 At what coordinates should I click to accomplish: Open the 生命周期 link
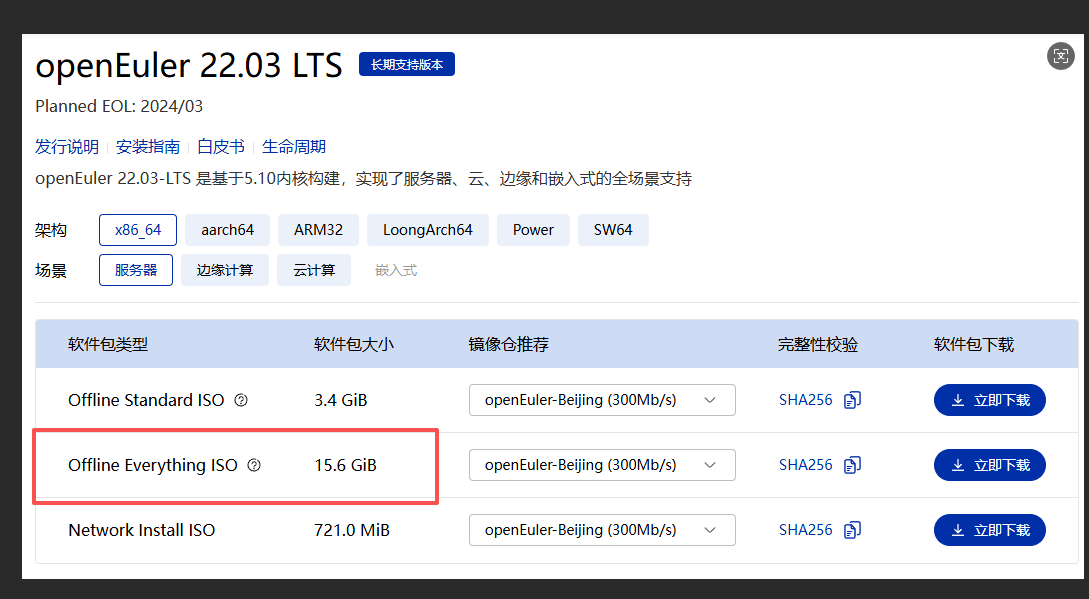point(294,147)
